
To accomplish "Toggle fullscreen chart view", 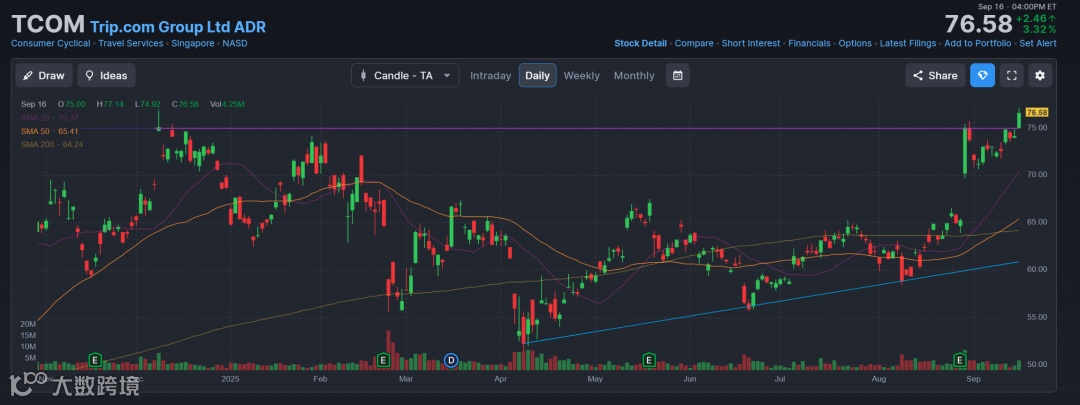I will 1011,75.
